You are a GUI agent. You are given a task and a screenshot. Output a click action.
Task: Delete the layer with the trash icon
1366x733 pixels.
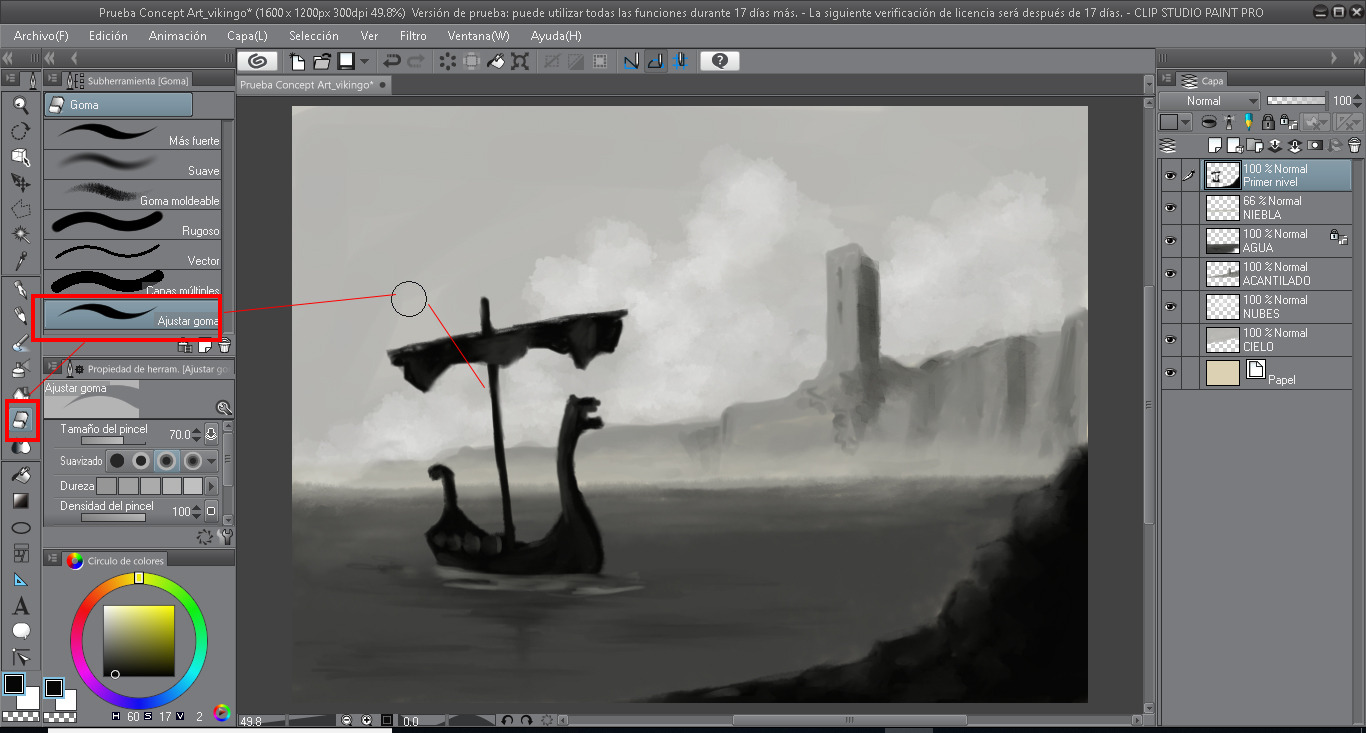[x=1353, y=146]
